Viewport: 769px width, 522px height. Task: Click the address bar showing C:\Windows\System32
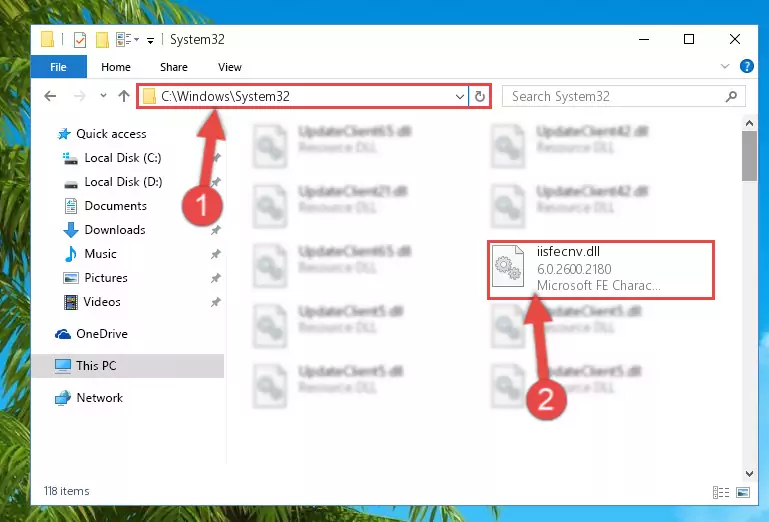[302, 96]
